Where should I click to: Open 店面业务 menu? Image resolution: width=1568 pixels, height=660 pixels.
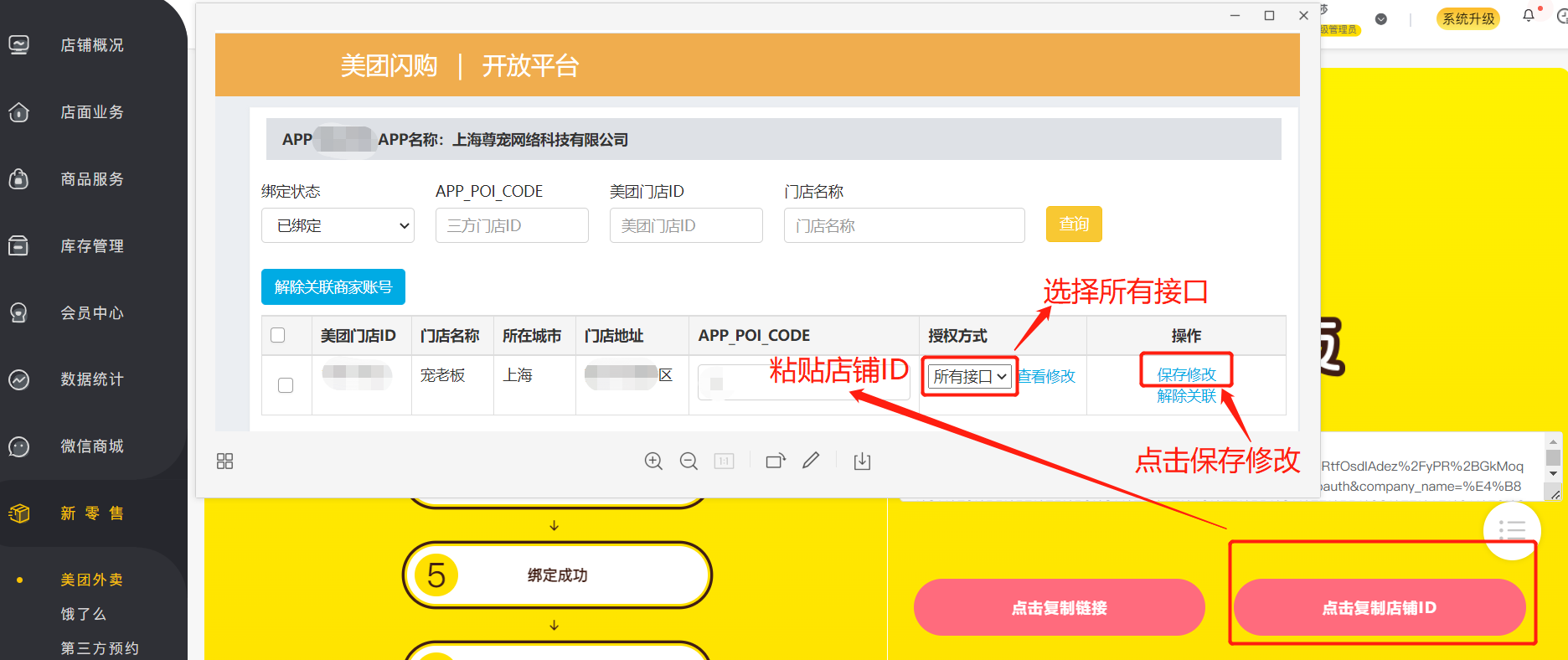(x=92, y=111)
